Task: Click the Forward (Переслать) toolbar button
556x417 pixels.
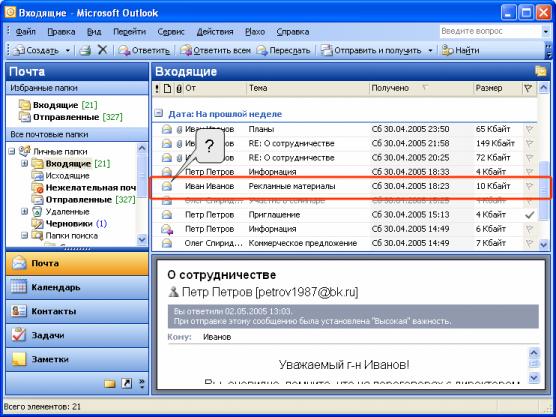Action: (283, 50)
